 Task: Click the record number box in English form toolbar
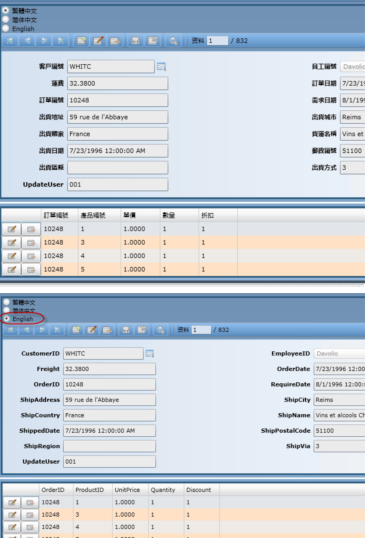pyautogui.click(x=201, y=330)
